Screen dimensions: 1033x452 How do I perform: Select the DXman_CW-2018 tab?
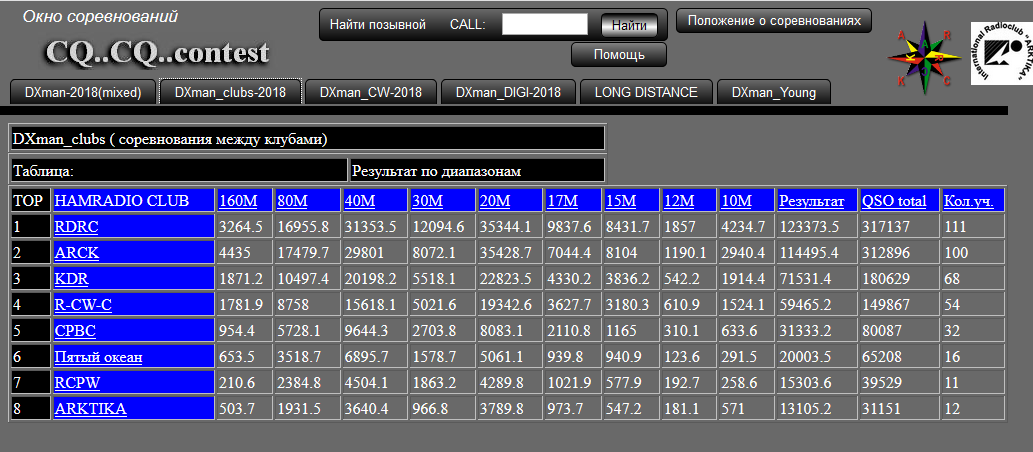pyautogui.click(x=371, y=92)
